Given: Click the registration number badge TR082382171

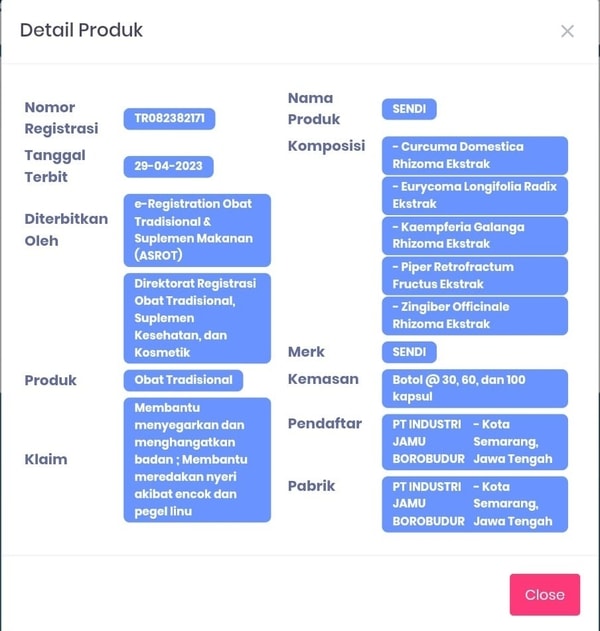Looking at the screenshot, I should point(169,119).
